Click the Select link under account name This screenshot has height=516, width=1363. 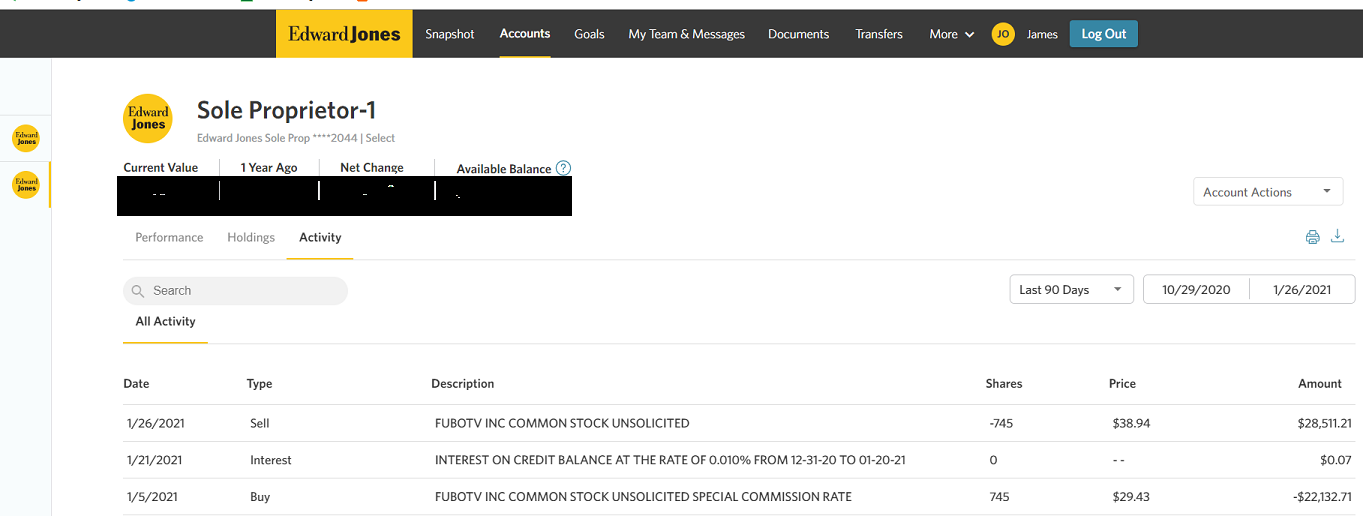(380, 138)
